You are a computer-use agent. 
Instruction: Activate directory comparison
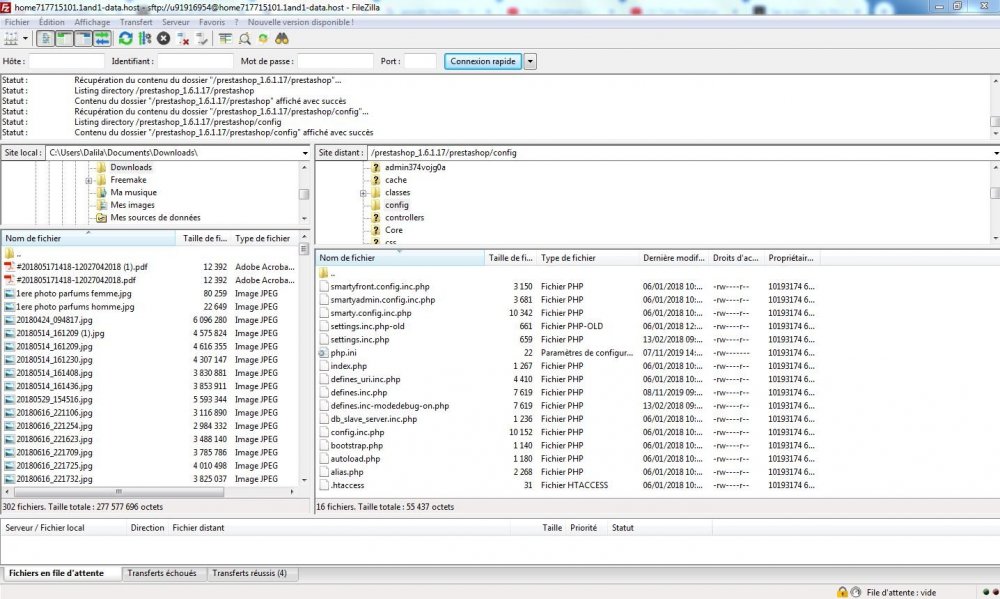tap(245, 38)
